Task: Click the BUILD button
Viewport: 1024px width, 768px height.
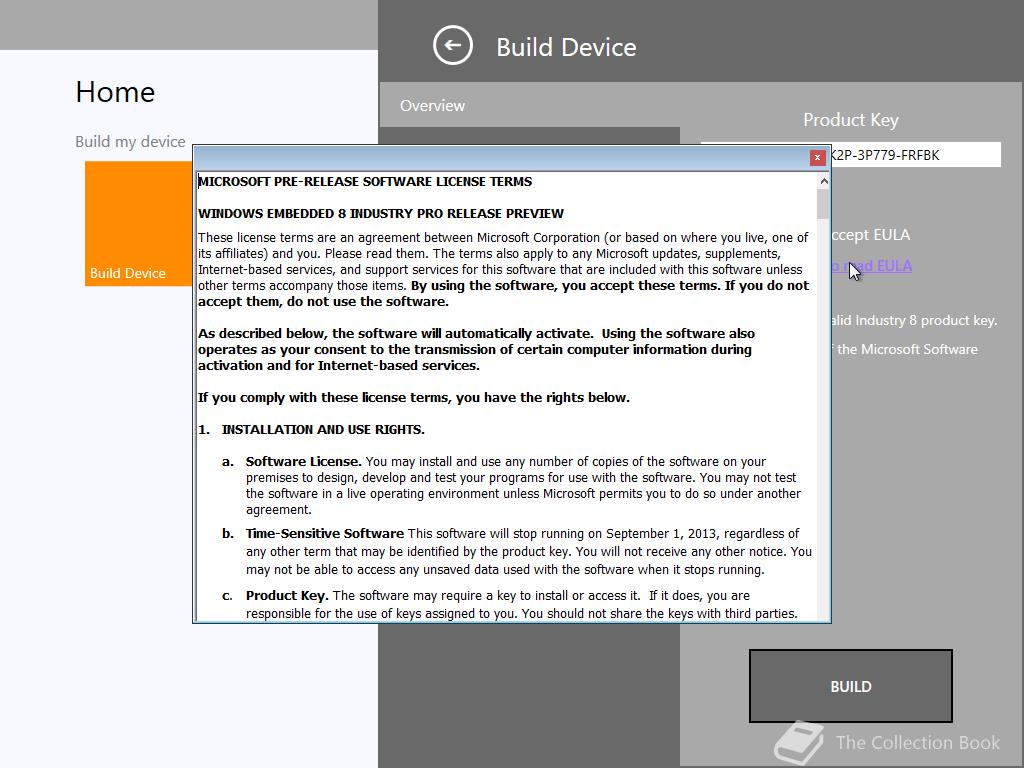Action: coord(850,686)
